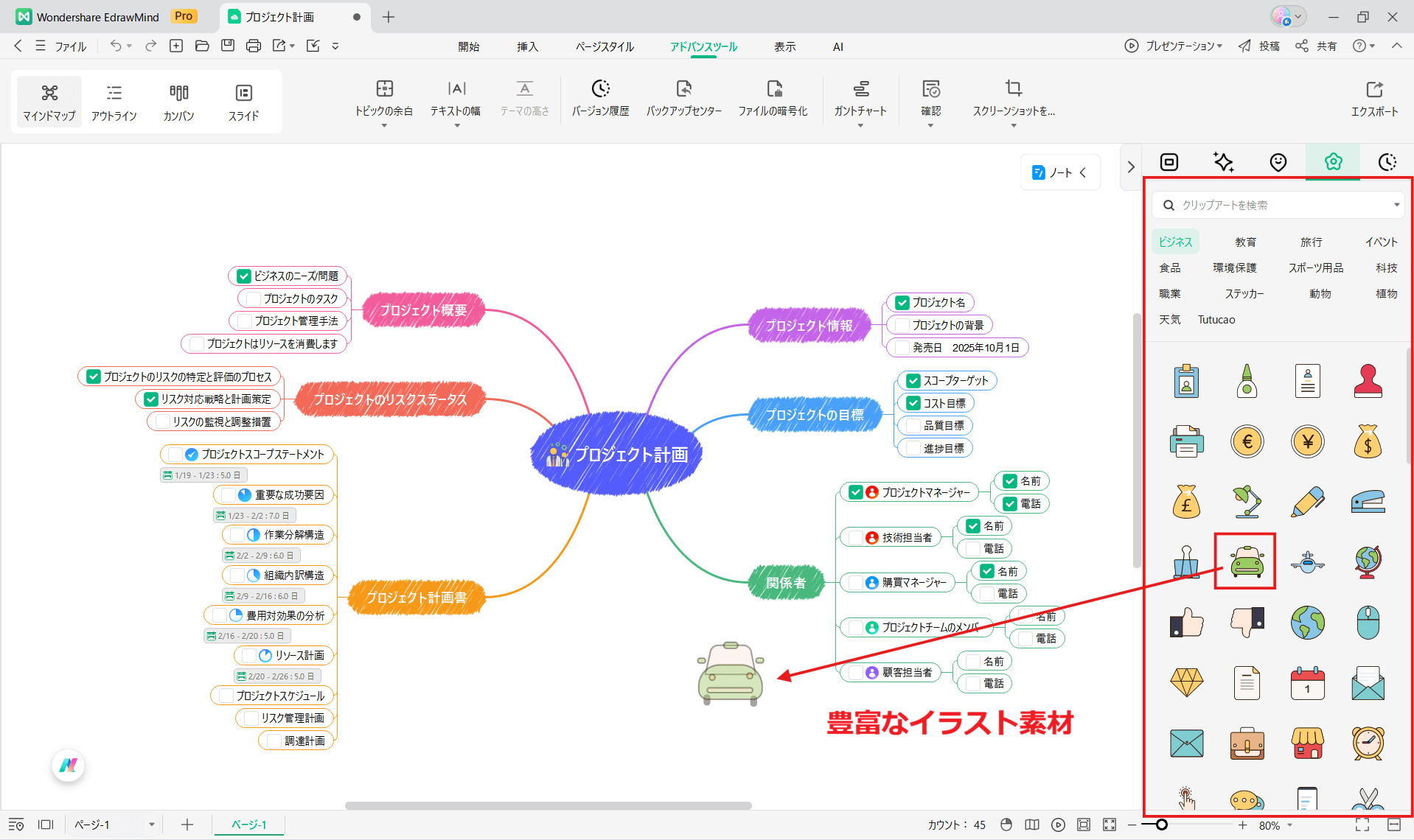Switch to the AI ribbon tab
This screenshot has height=840, width=1414.
(x=837, y=46)
